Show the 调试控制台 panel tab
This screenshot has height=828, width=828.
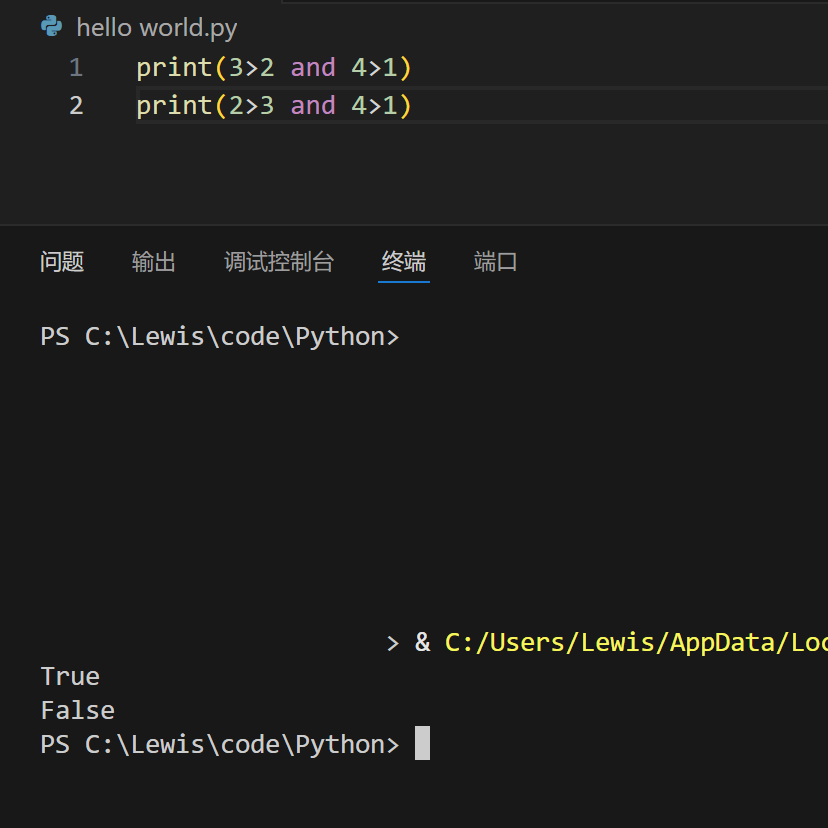click(278, 262)
